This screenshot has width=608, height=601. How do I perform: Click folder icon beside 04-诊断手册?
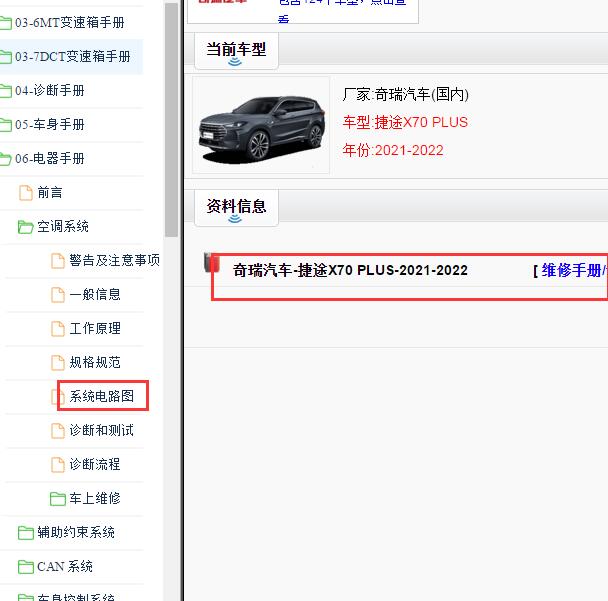point(5,91)
